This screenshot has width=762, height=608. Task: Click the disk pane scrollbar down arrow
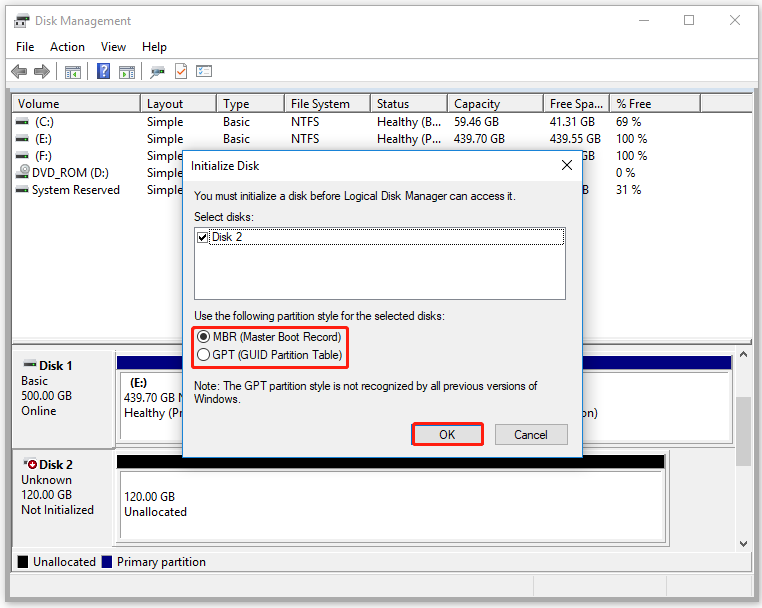click(x=744, y=544)
